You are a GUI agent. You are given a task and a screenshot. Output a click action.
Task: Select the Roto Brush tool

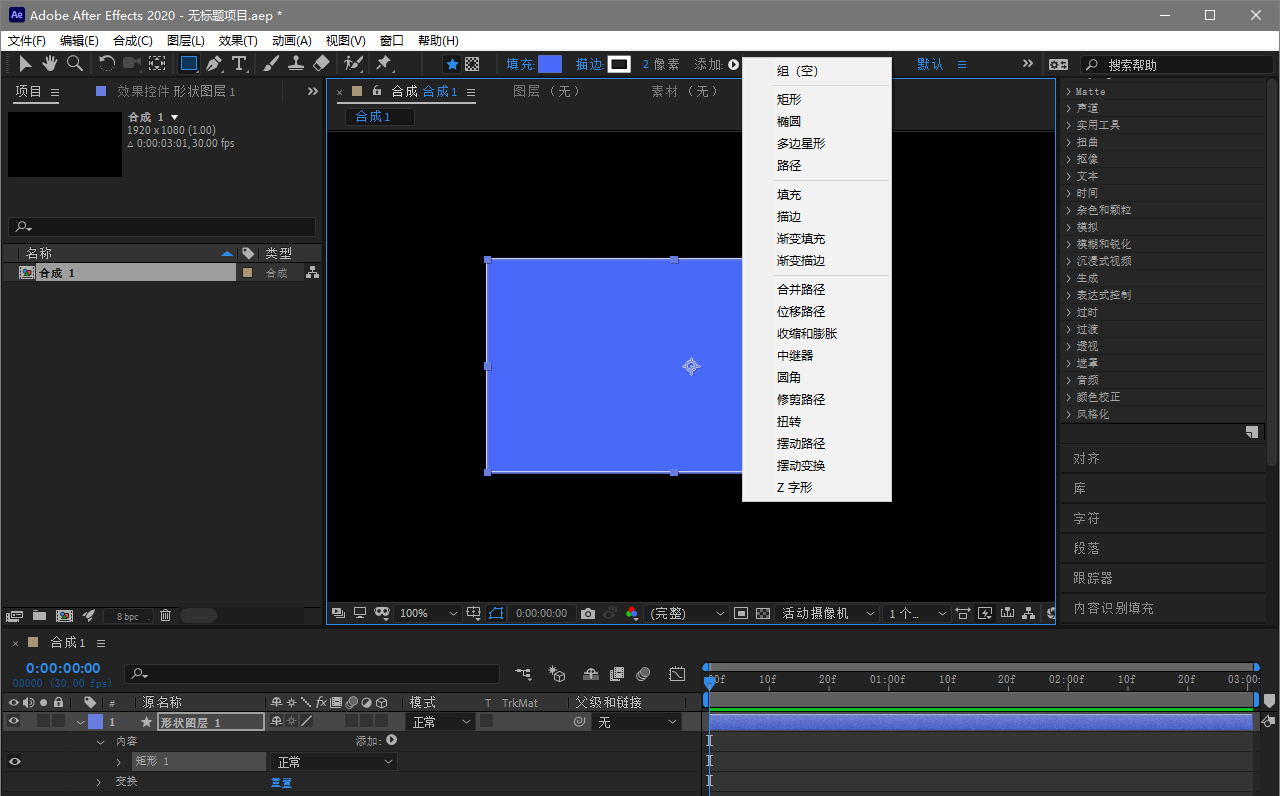353,64
